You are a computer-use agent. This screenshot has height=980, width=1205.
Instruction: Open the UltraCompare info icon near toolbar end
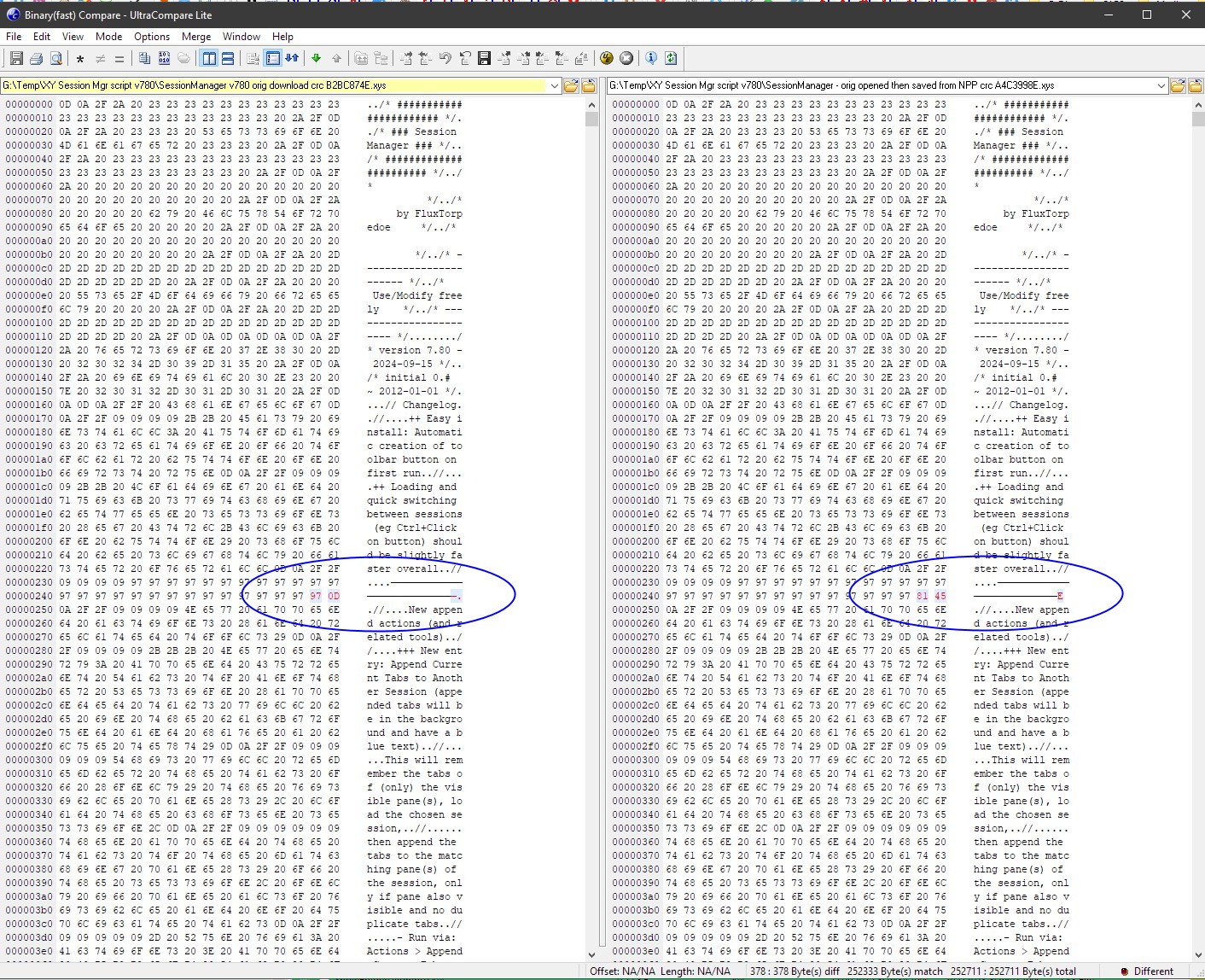(x=650, y=58)
